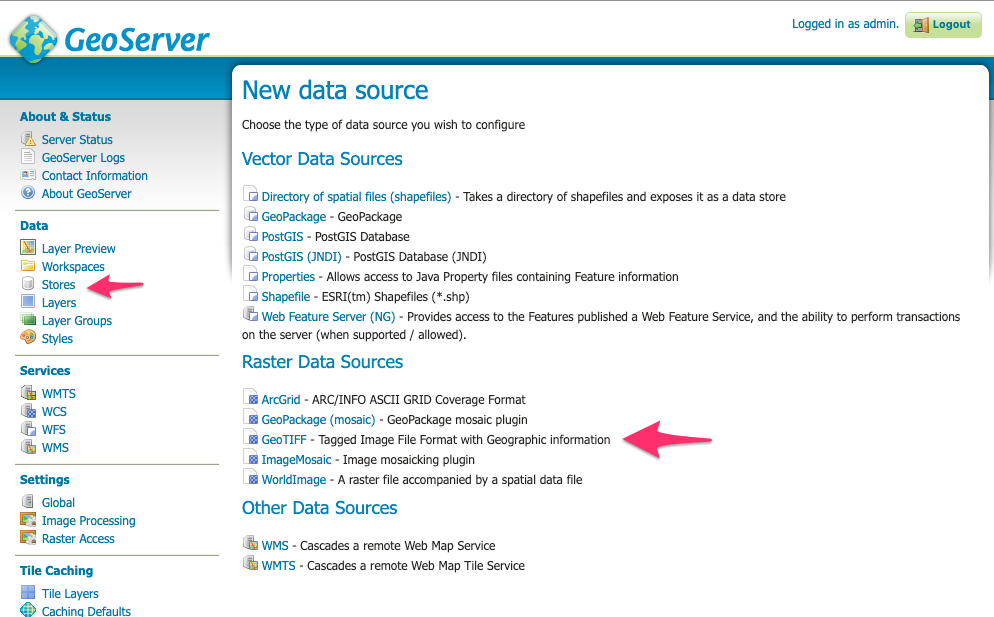994x617 pixels.
Task: Open the GeoTIFF data source link
Action: [x=284, y=439]
